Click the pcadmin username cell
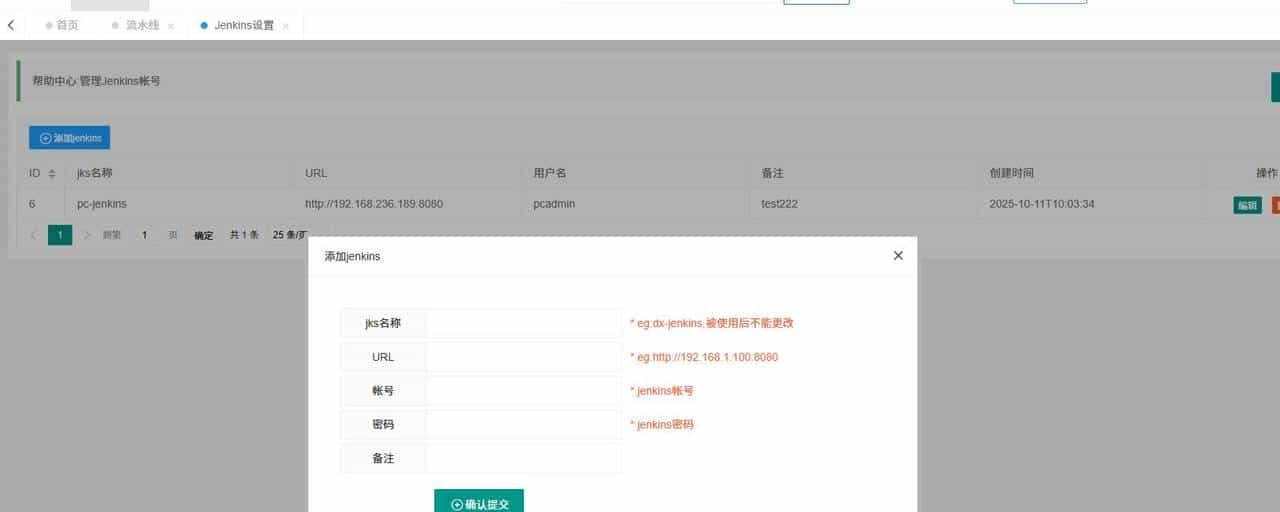1280x512 pixels. (x=636, y=204)
